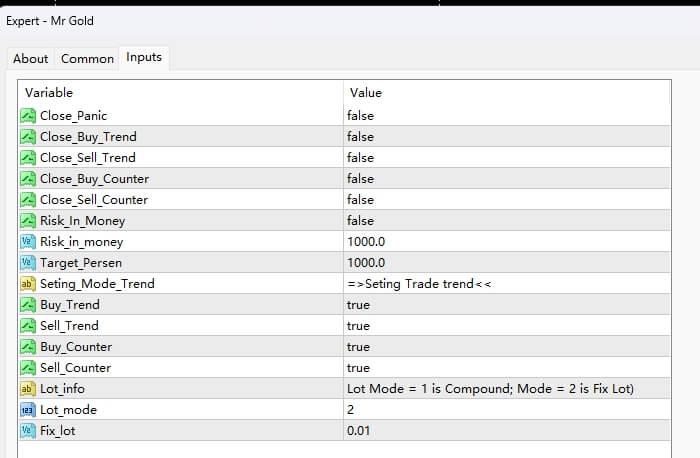Select the Sell_Trend true value cell
700x458 pixels.
(x=358, y=326)
